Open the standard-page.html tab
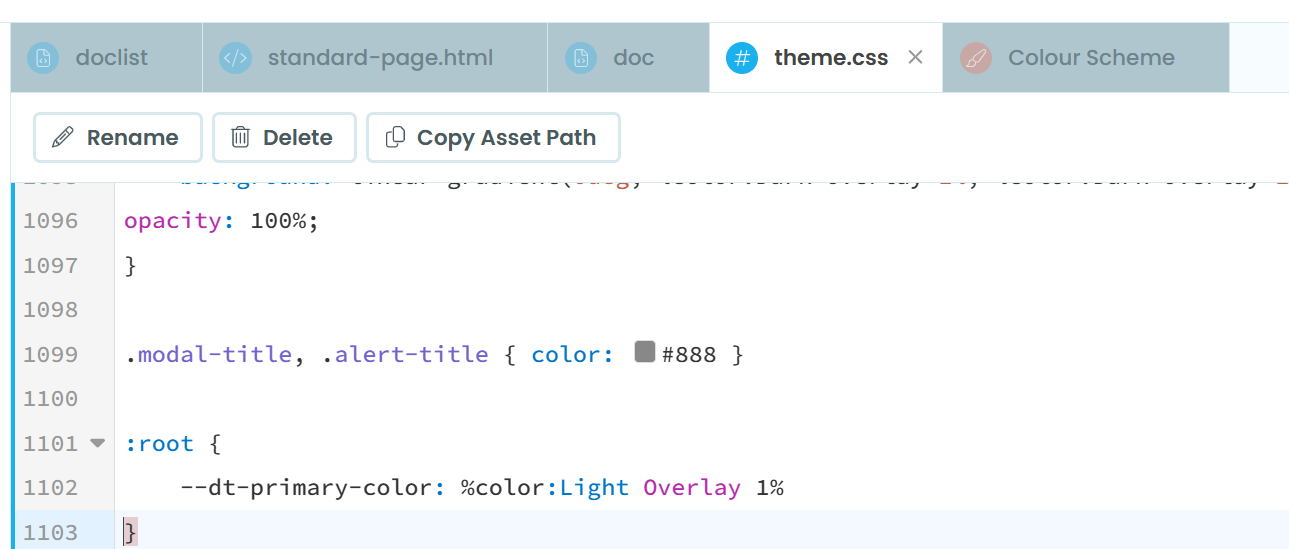This screenshot has width=1289, height=549. pos(380,58)
